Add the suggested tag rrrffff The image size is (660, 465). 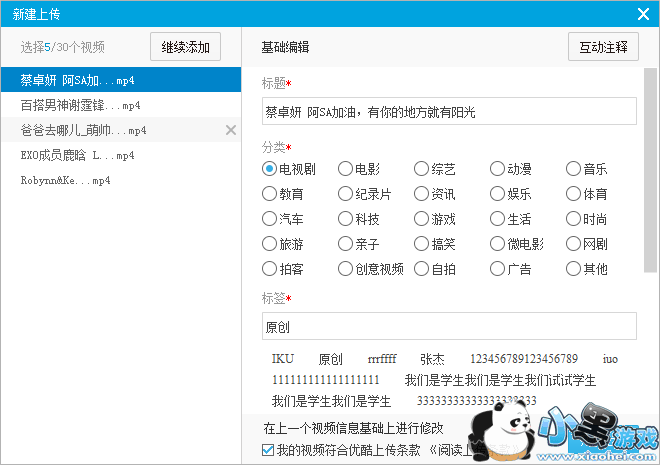(x=382, y=359)
